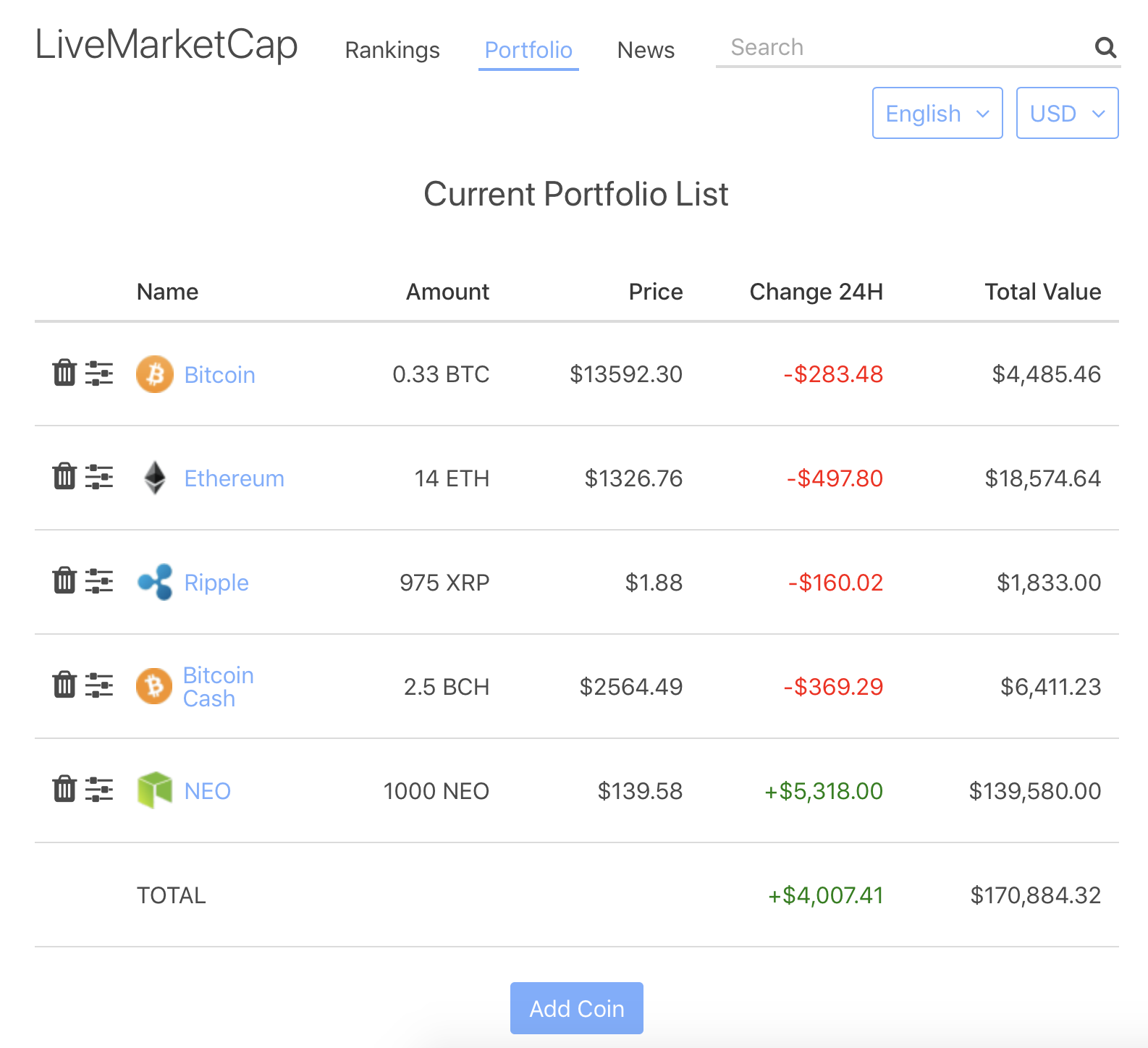1148x1048 pixels.
Task: Open the English language dropdown
Action: pos(937,114)
